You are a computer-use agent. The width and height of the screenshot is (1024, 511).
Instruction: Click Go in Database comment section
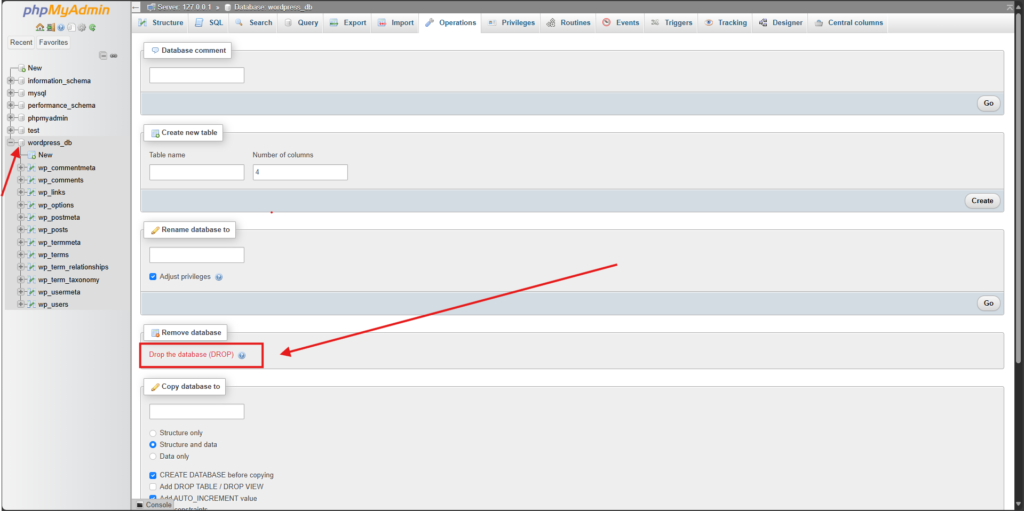[988, 103]
